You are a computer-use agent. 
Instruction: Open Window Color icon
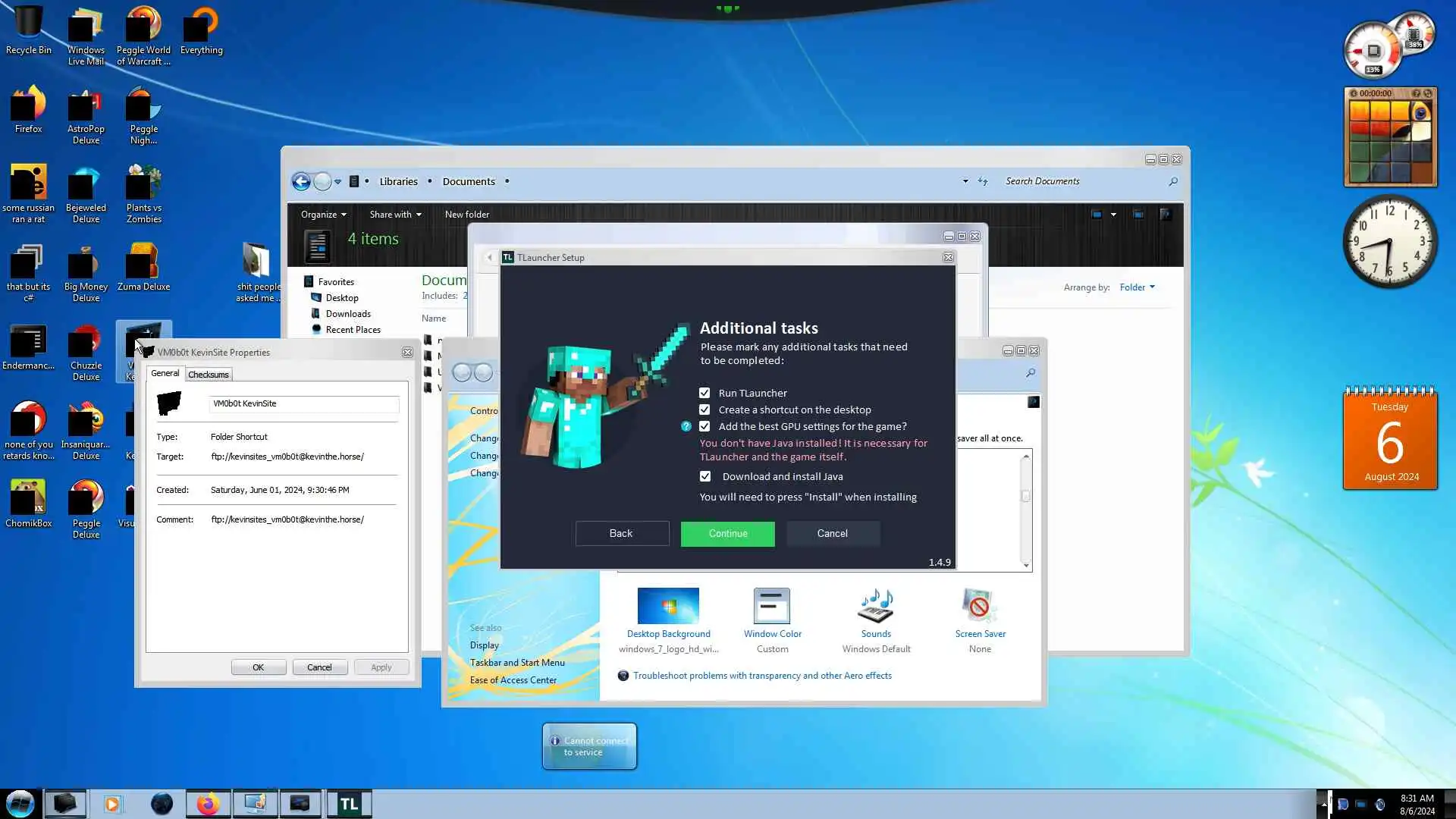772,607
